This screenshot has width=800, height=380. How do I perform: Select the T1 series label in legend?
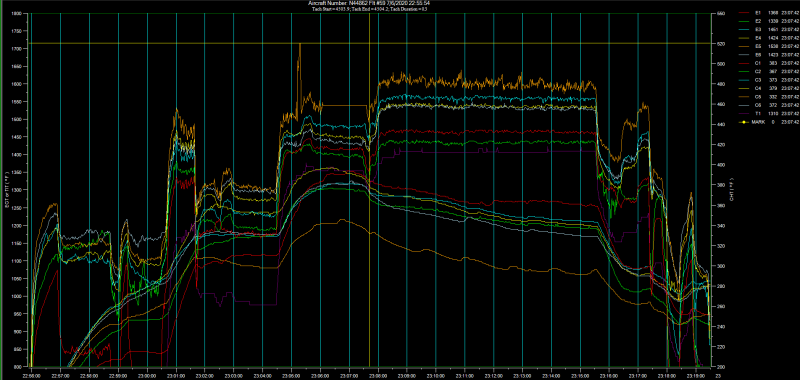tap(758, 114)
